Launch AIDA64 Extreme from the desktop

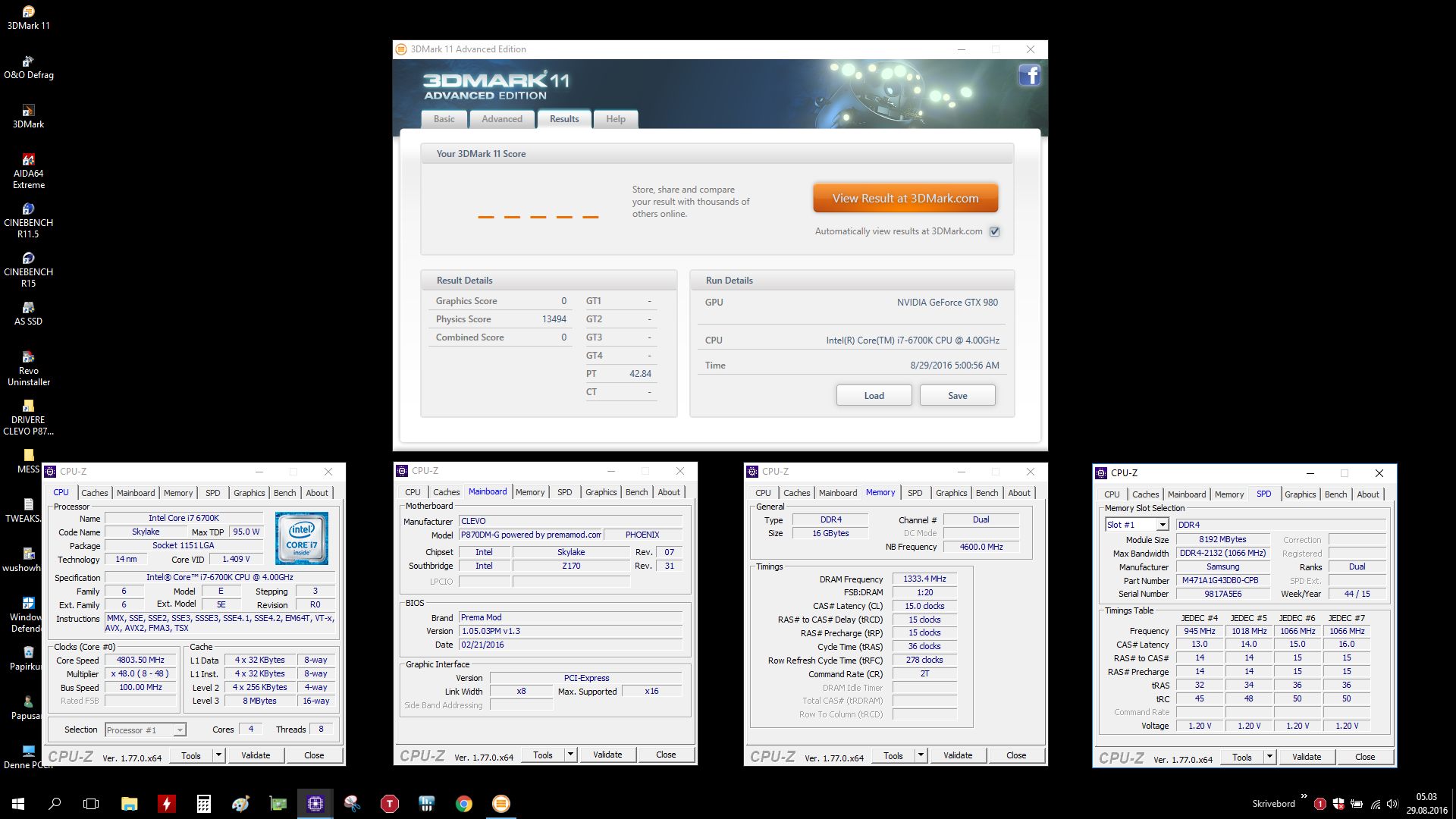[x=28, y=171]
